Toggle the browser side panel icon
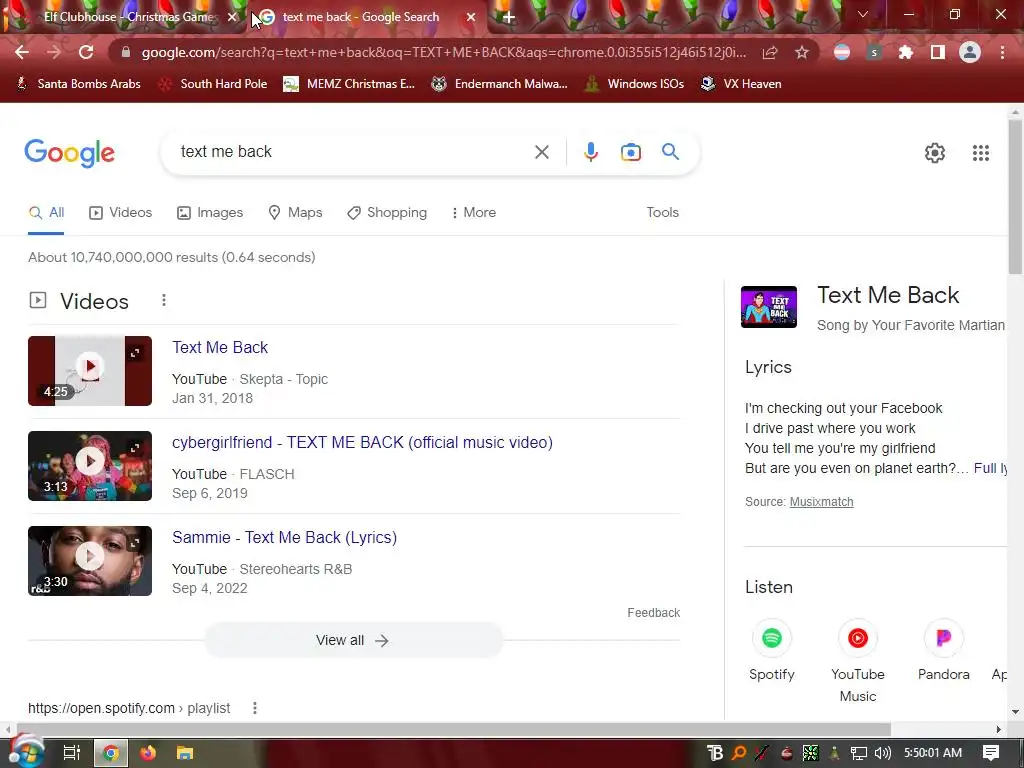The width and height of the screenshot is (1024, 768). click(937, 52)
